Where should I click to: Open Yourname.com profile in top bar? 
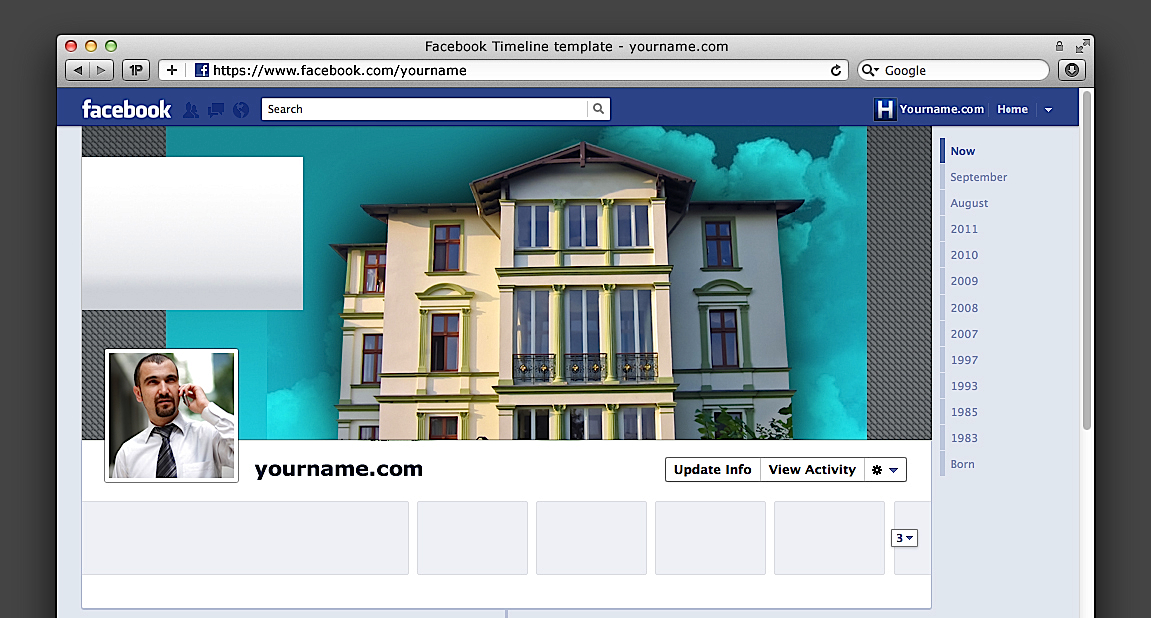tap(930, 110)
